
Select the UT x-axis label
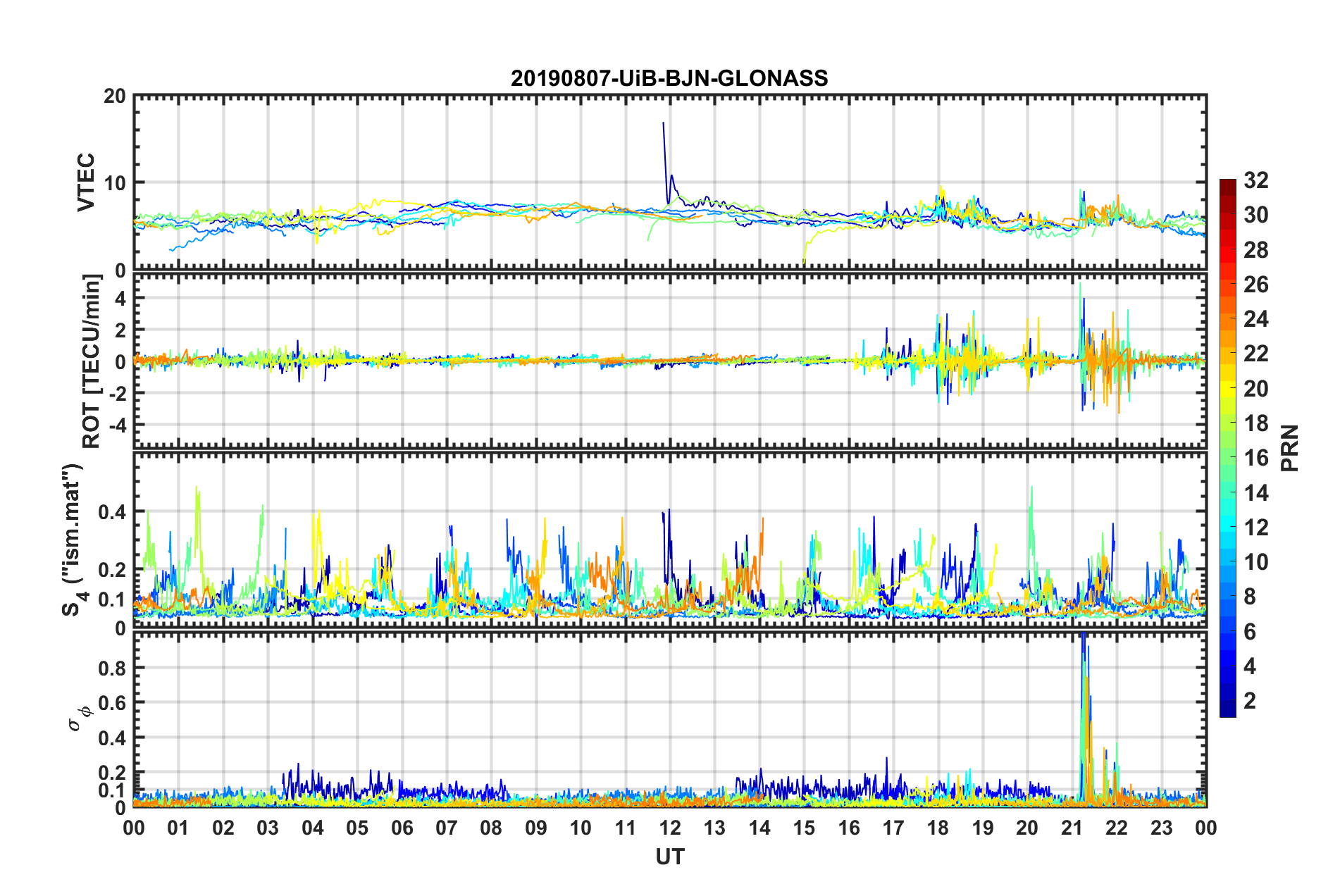coord(670,857)
